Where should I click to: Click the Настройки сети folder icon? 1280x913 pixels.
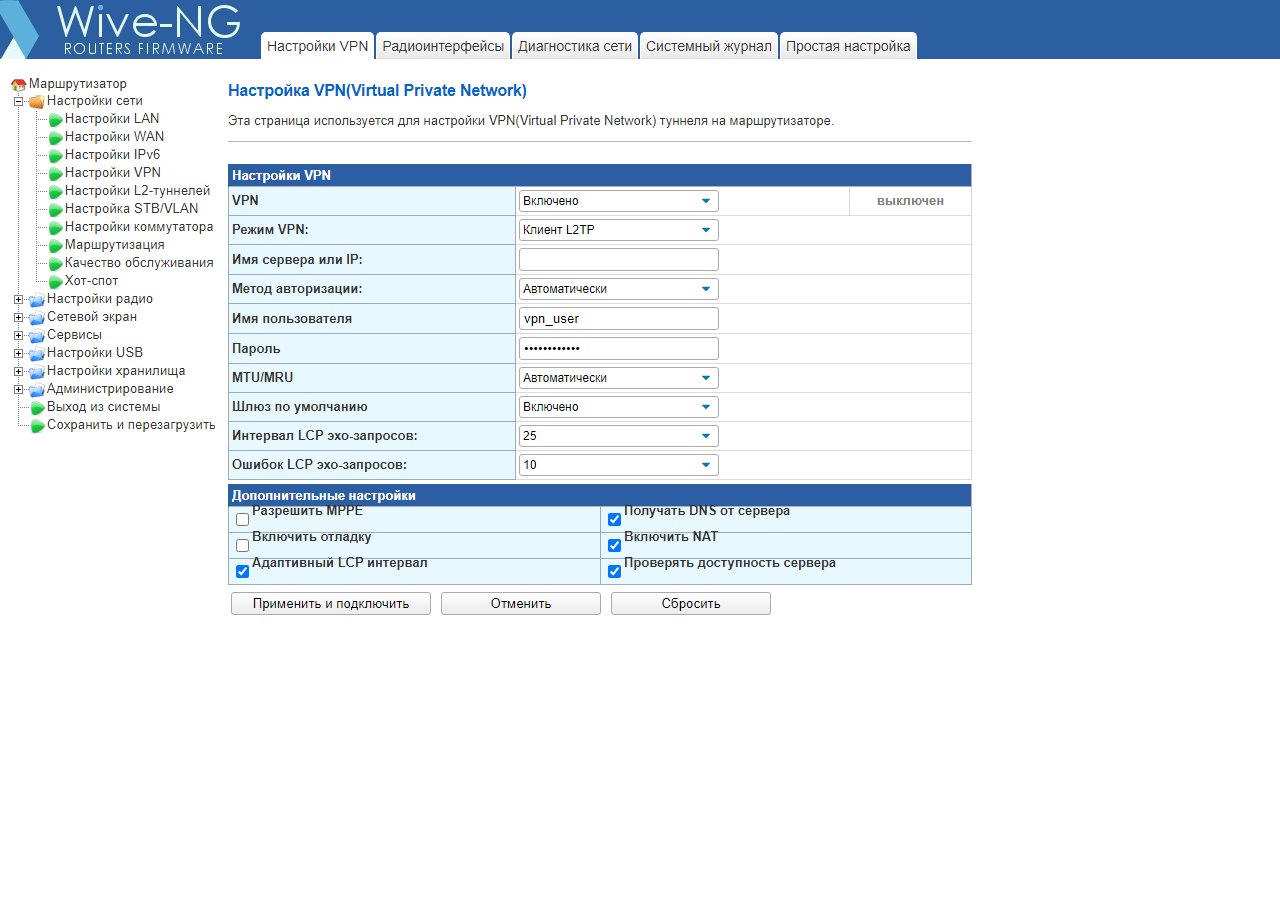[x=36, y=102]
